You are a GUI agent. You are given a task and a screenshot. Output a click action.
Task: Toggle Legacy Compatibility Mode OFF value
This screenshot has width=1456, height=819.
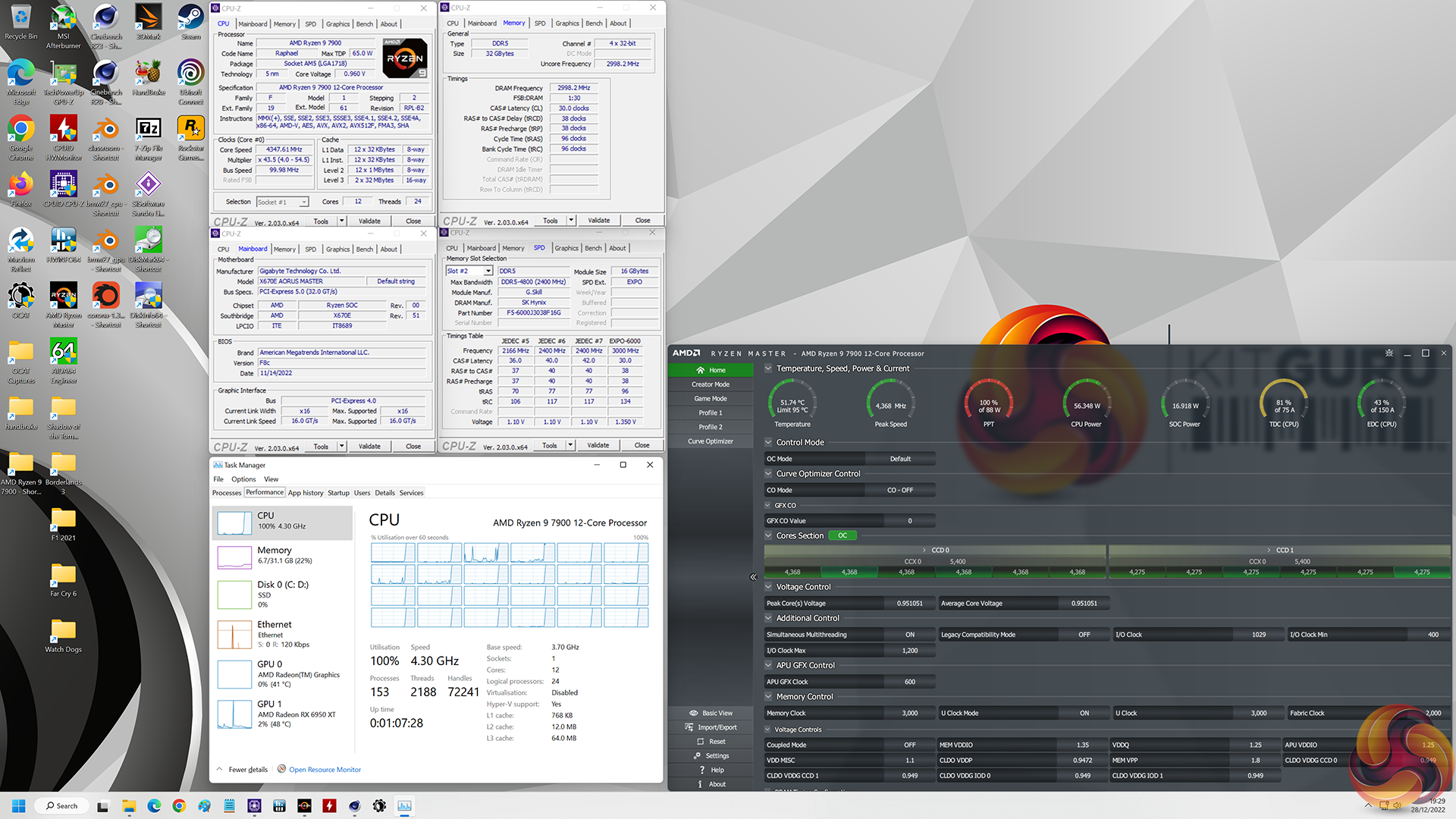(1084, 635)
